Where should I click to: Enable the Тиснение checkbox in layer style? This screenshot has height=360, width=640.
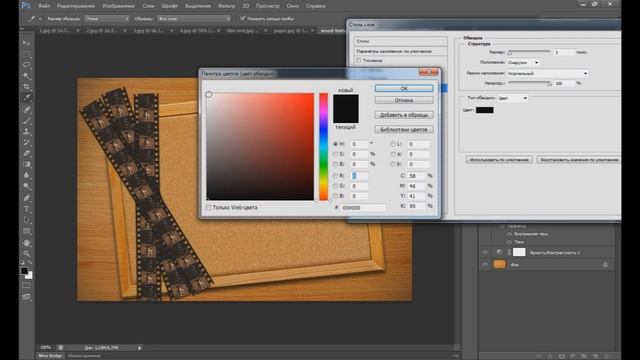[x=359, y=60]
